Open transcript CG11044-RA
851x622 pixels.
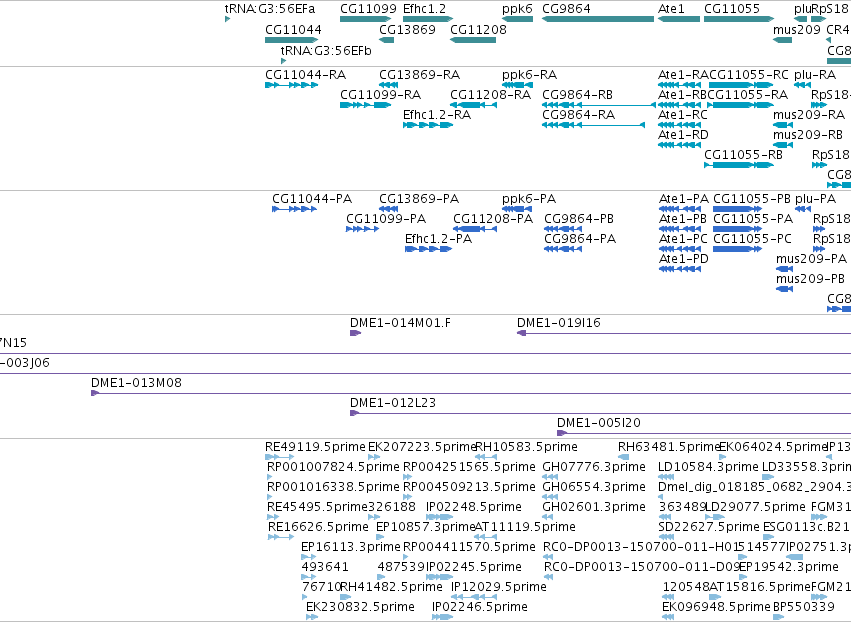[291, 85]
